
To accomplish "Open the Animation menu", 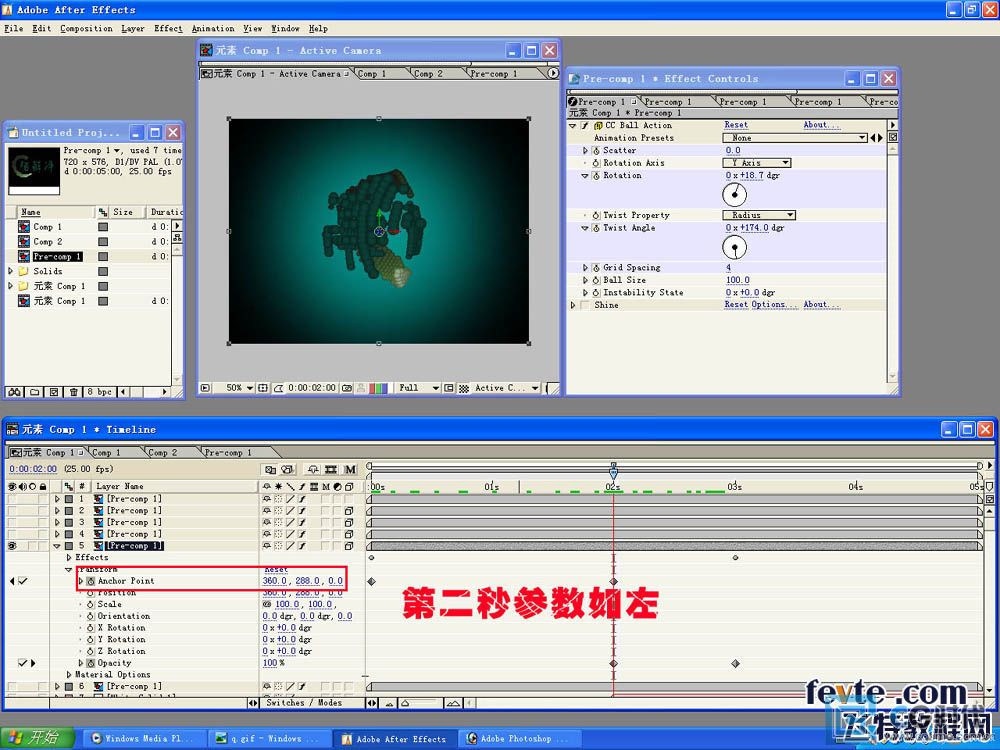I will click(x=213, y=28).
